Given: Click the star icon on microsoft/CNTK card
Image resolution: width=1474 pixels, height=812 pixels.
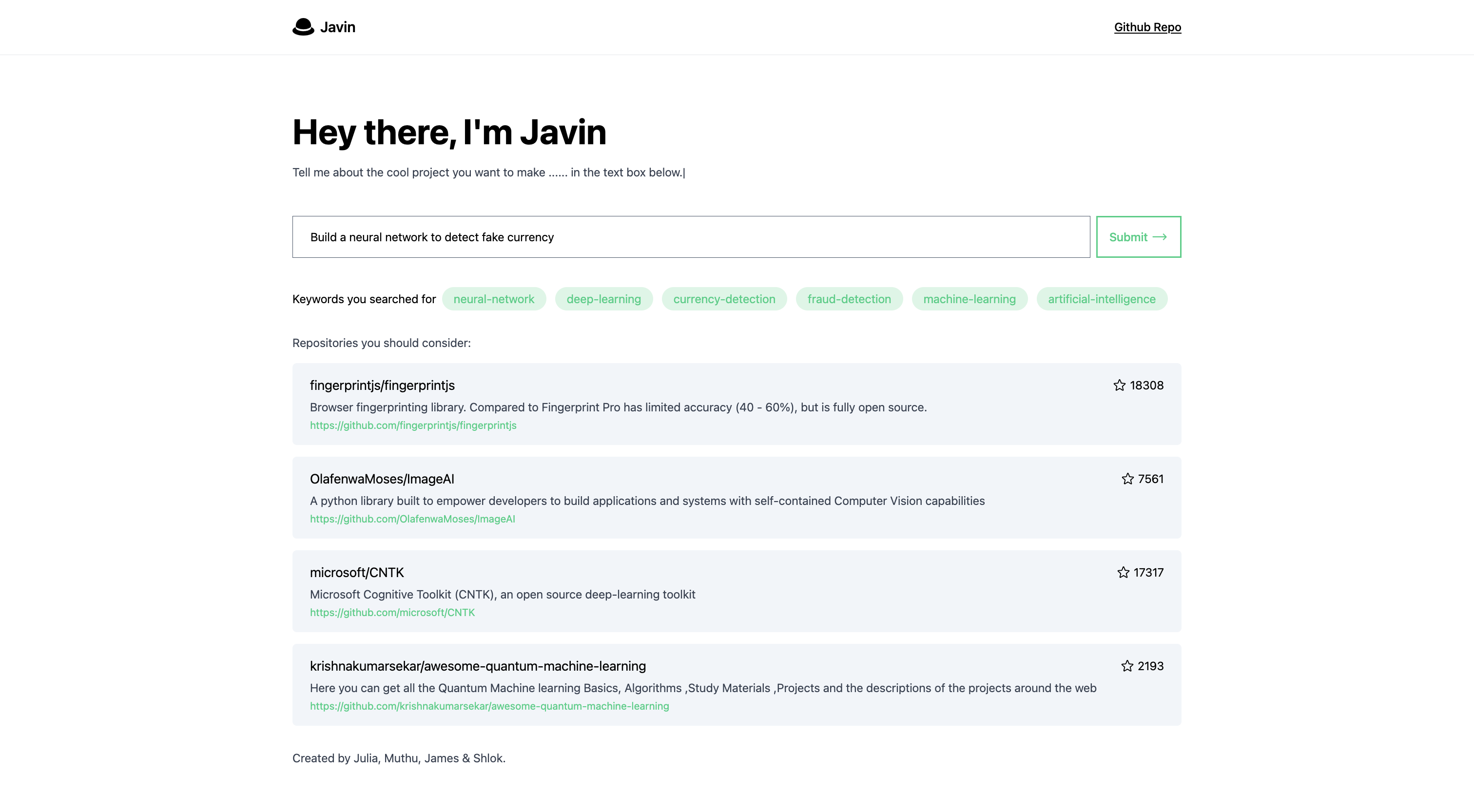Looking at the screenshot, I should [1123, 572].
